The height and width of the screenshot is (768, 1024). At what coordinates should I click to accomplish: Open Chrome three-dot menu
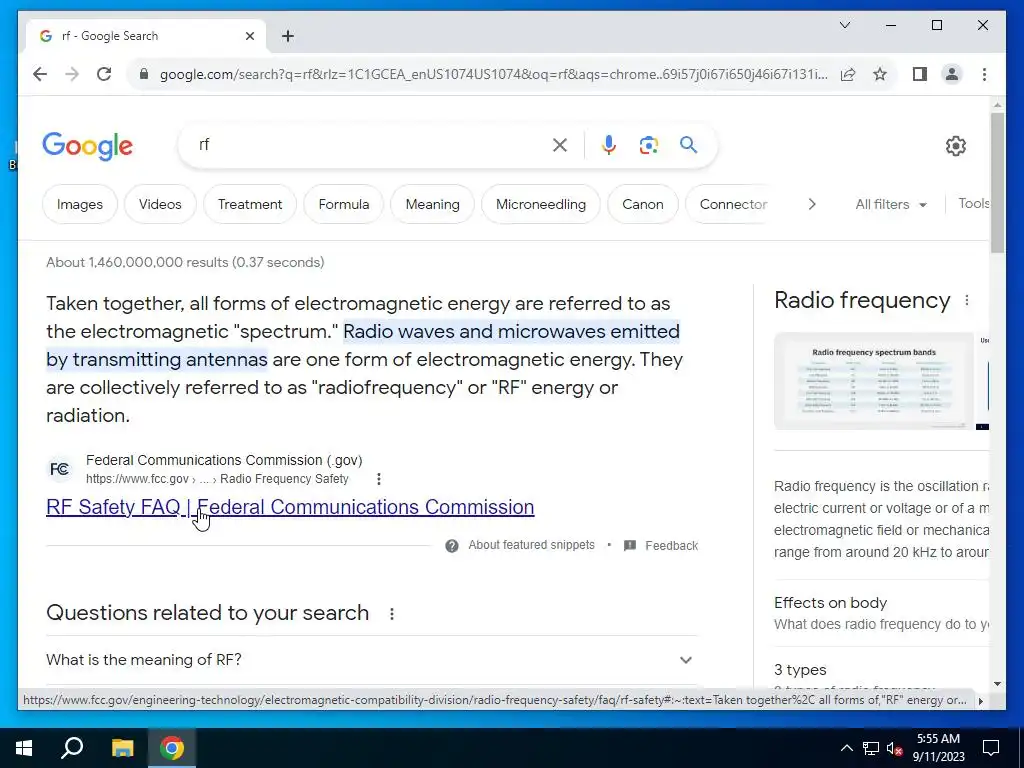click(984, 74)
